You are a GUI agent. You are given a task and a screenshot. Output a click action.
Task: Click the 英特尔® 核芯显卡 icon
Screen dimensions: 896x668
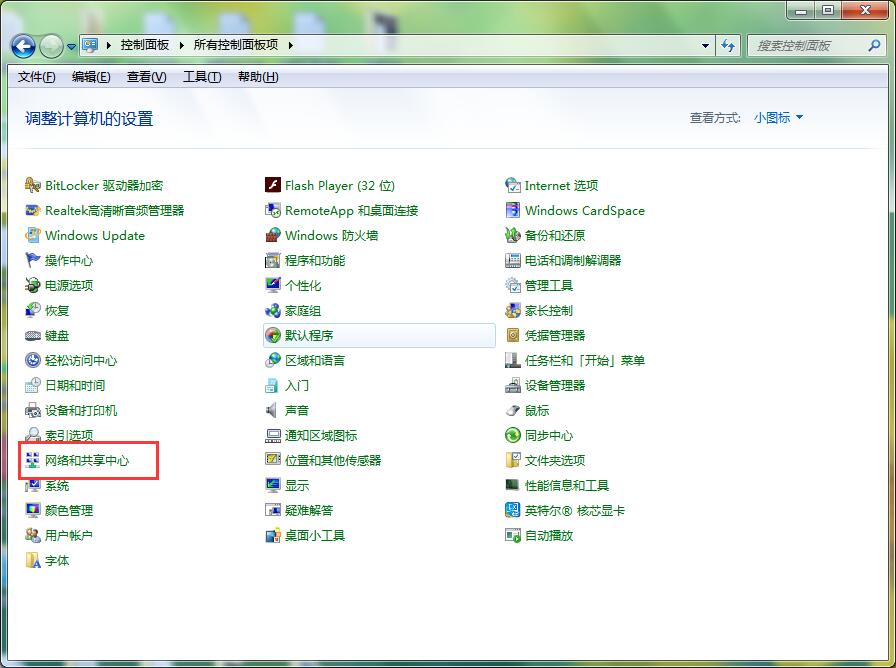point(513,510)
